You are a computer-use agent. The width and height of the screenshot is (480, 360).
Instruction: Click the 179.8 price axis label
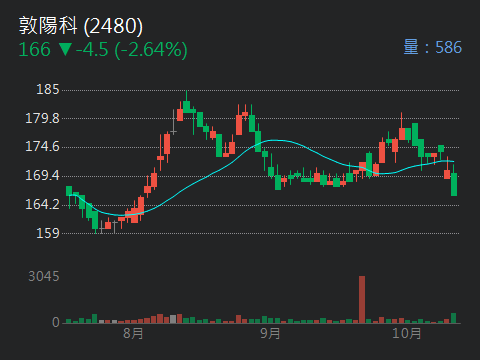point(42,118)
